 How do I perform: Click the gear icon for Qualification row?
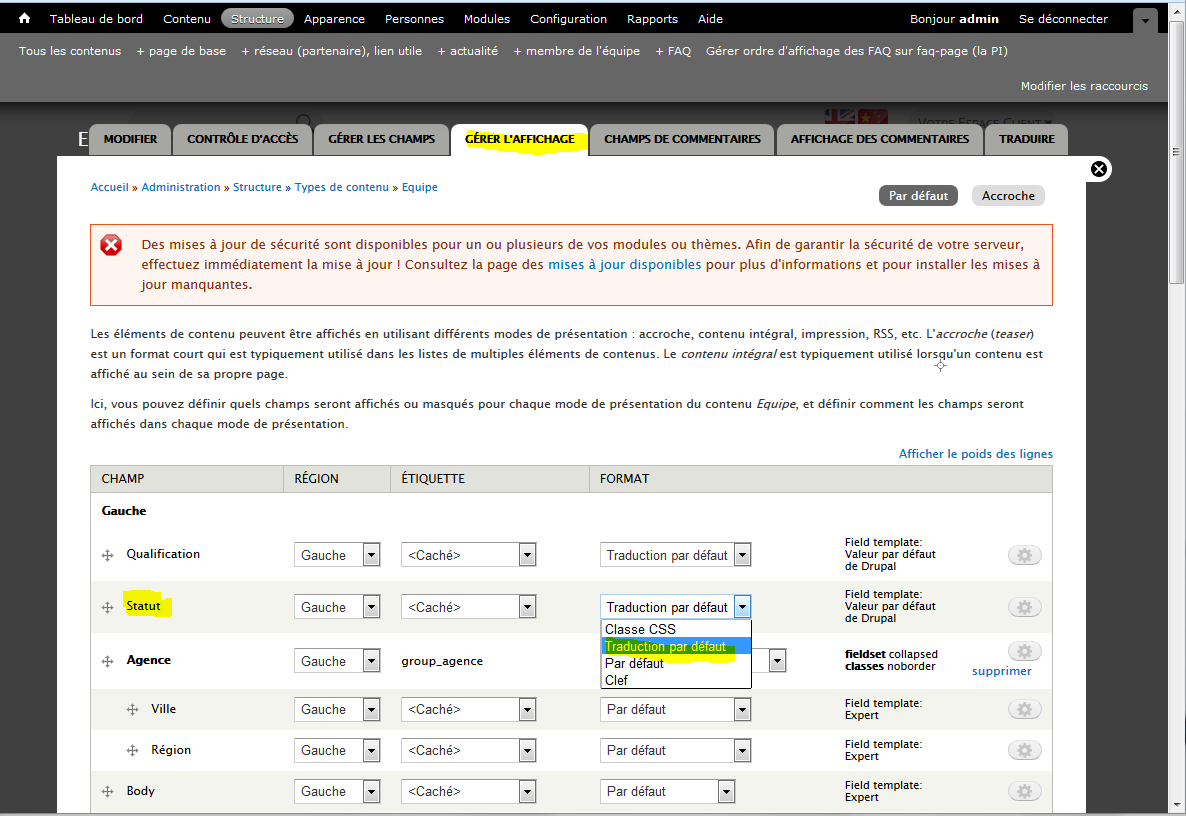(1024, 555)
